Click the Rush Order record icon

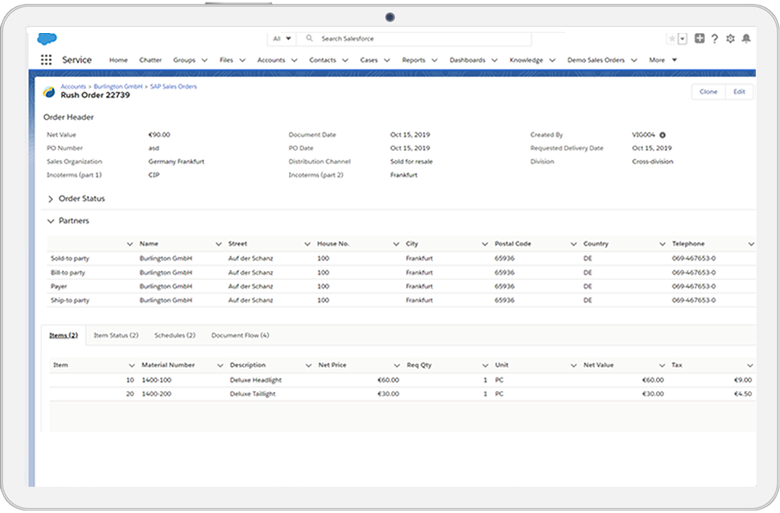click(x=49, y=92)
